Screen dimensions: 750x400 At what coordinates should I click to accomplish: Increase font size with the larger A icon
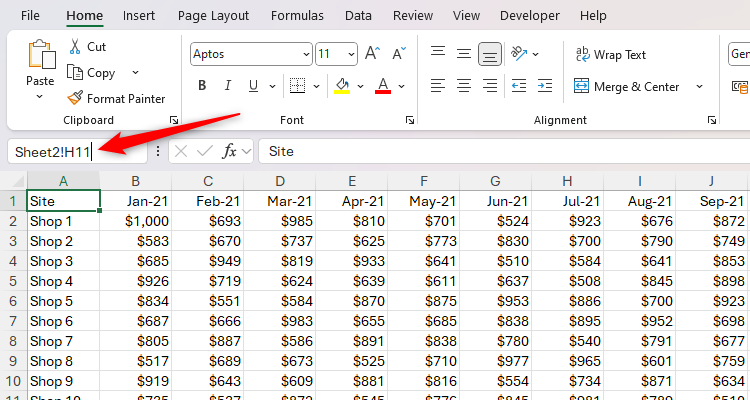372,53
